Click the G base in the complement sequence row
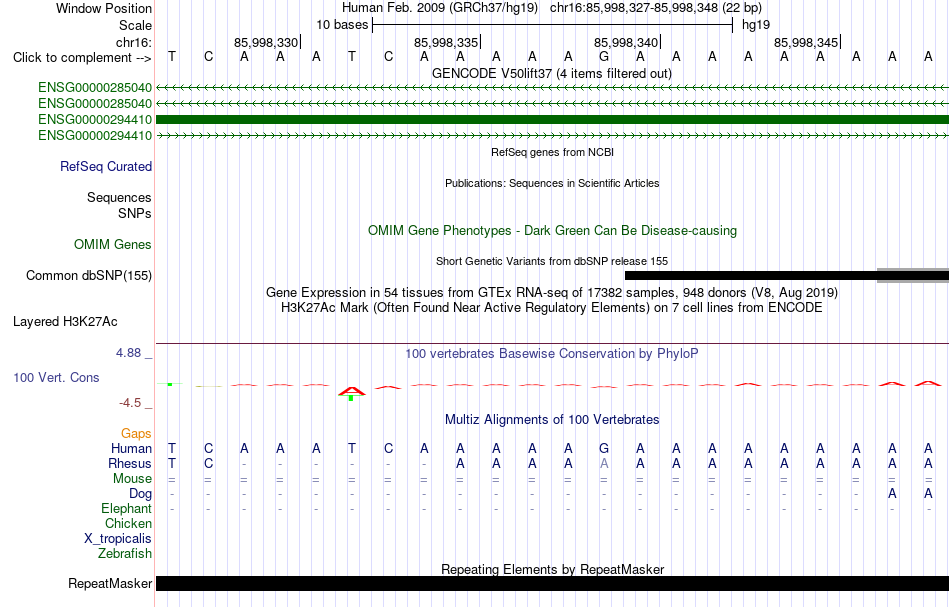Viewport: 950px width, 607px height. coord(604,57)
